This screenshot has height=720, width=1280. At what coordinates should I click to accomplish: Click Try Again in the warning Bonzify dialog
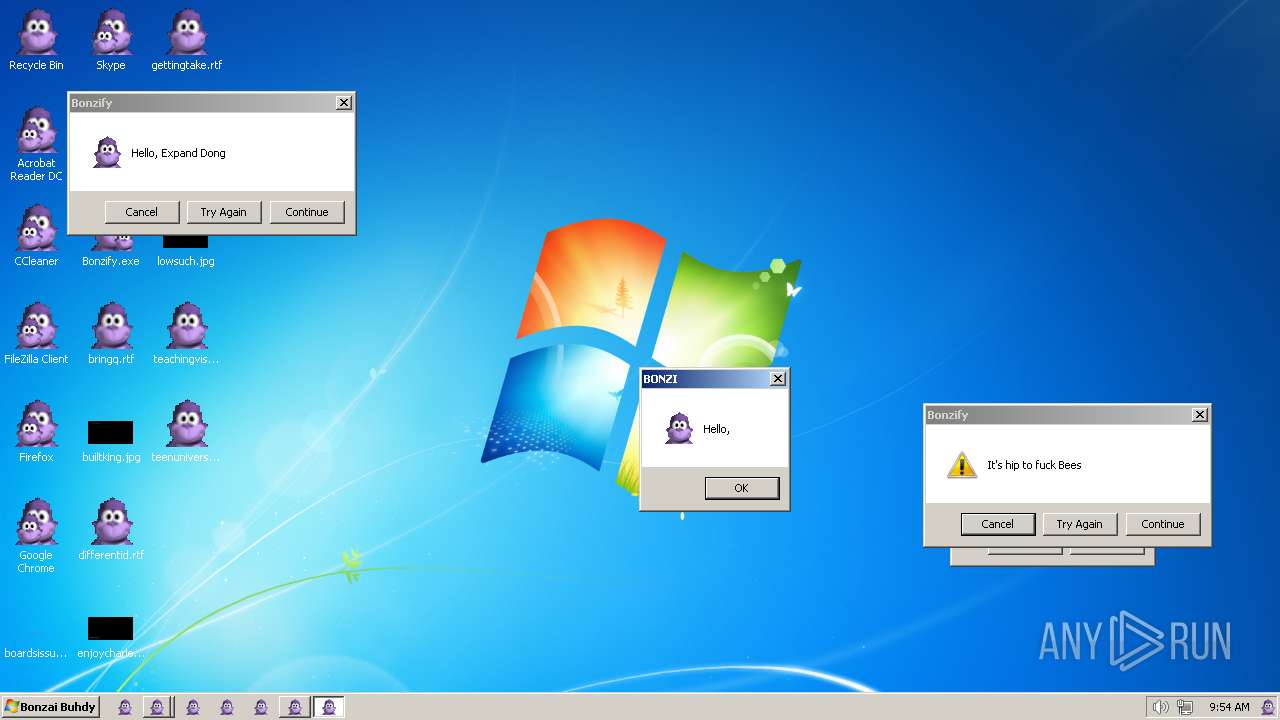[x=1080, y=524]
